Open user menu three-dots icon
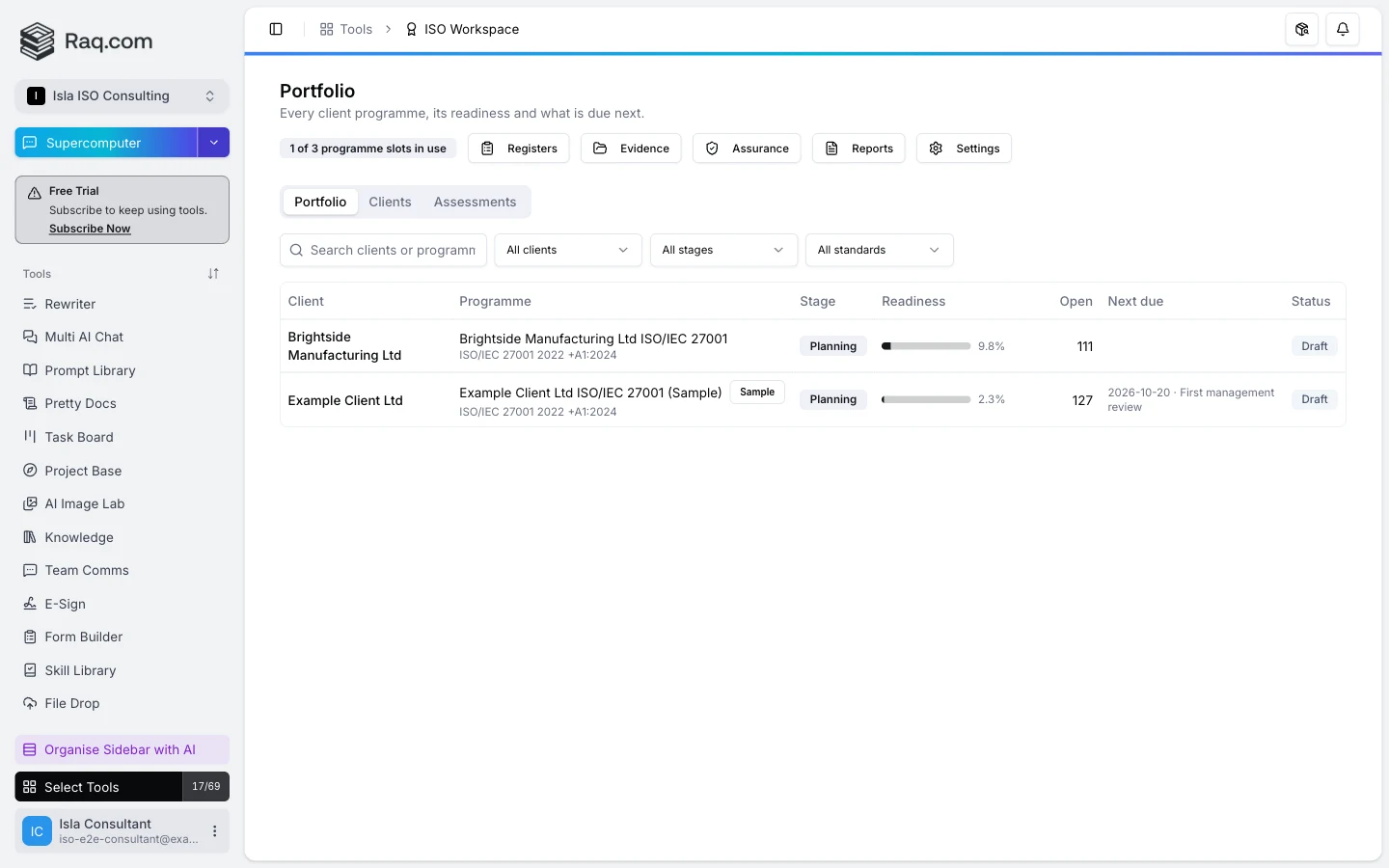 coord(214,831)
